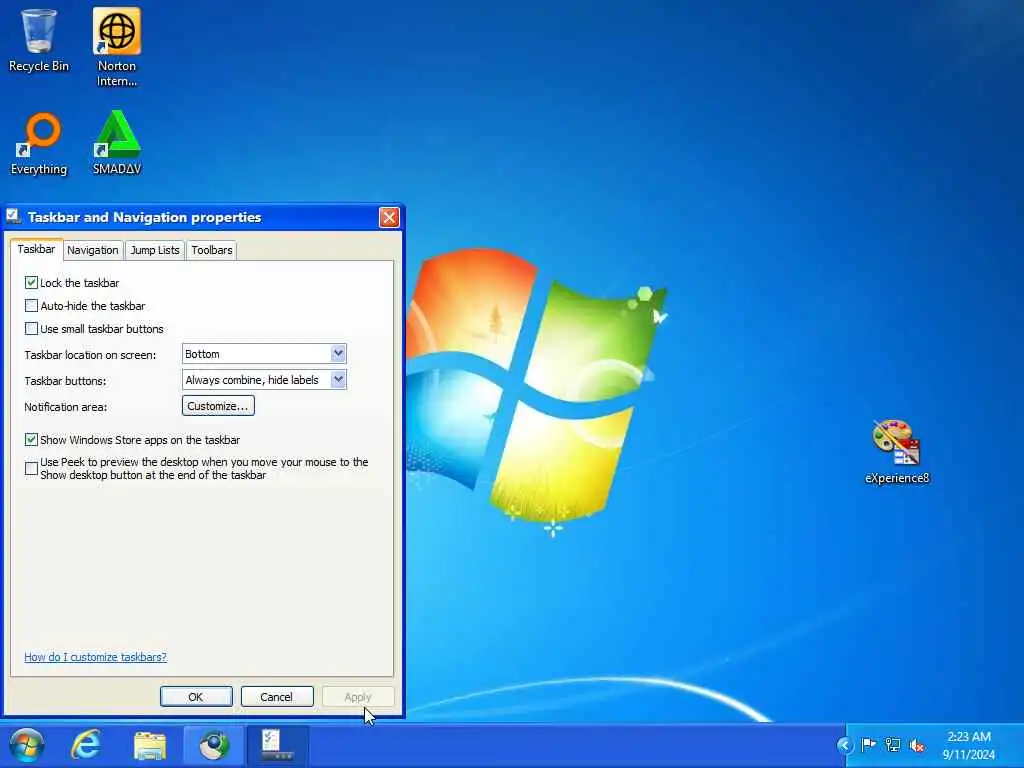Open the Action Center flag icon

869,745
